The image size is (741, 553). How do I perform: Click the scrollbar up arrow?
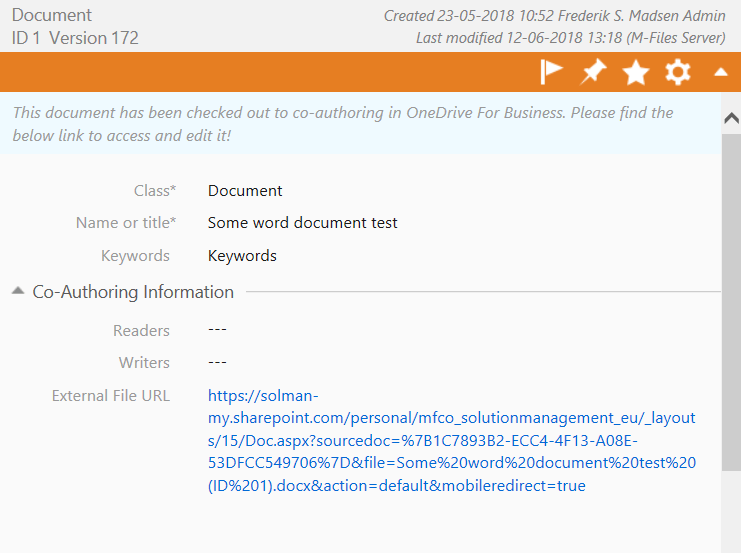pyautogui.click(x=731, y=118)
